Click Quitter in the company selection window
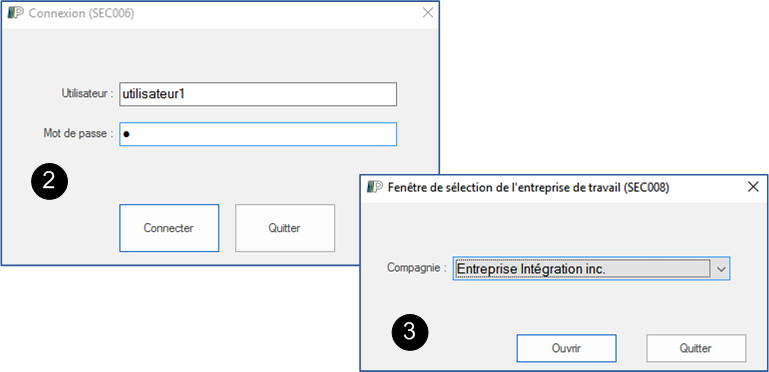The image size is (769, 372). point(696,348)
